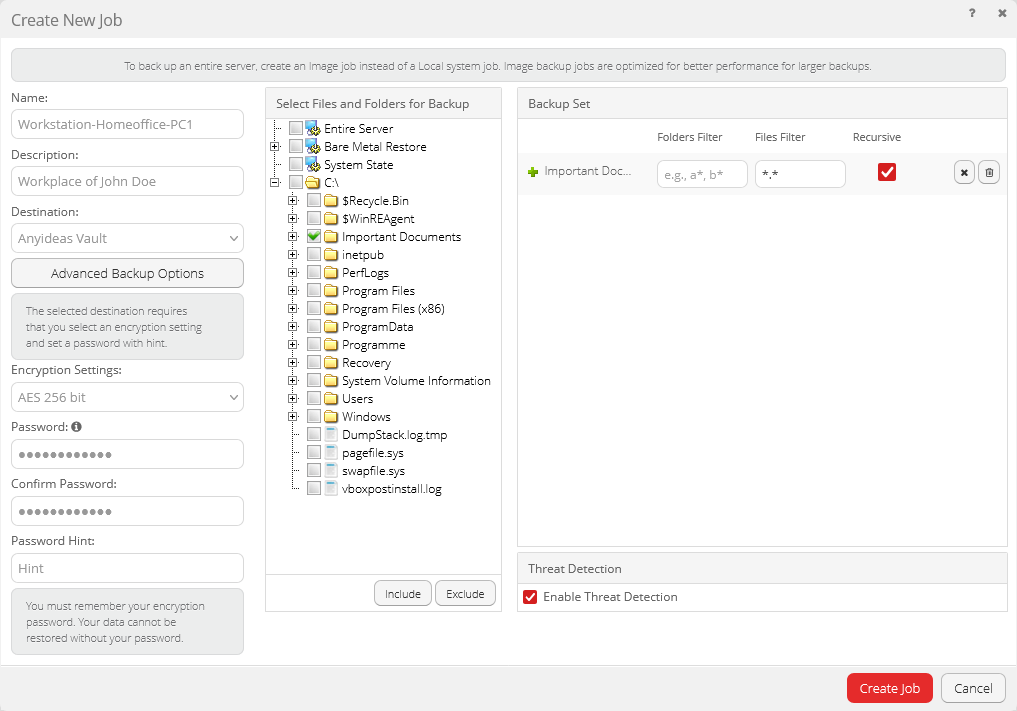Open the Encryption Settings dropdown
The image size is (1017, 711).
[x=127, y=397]
